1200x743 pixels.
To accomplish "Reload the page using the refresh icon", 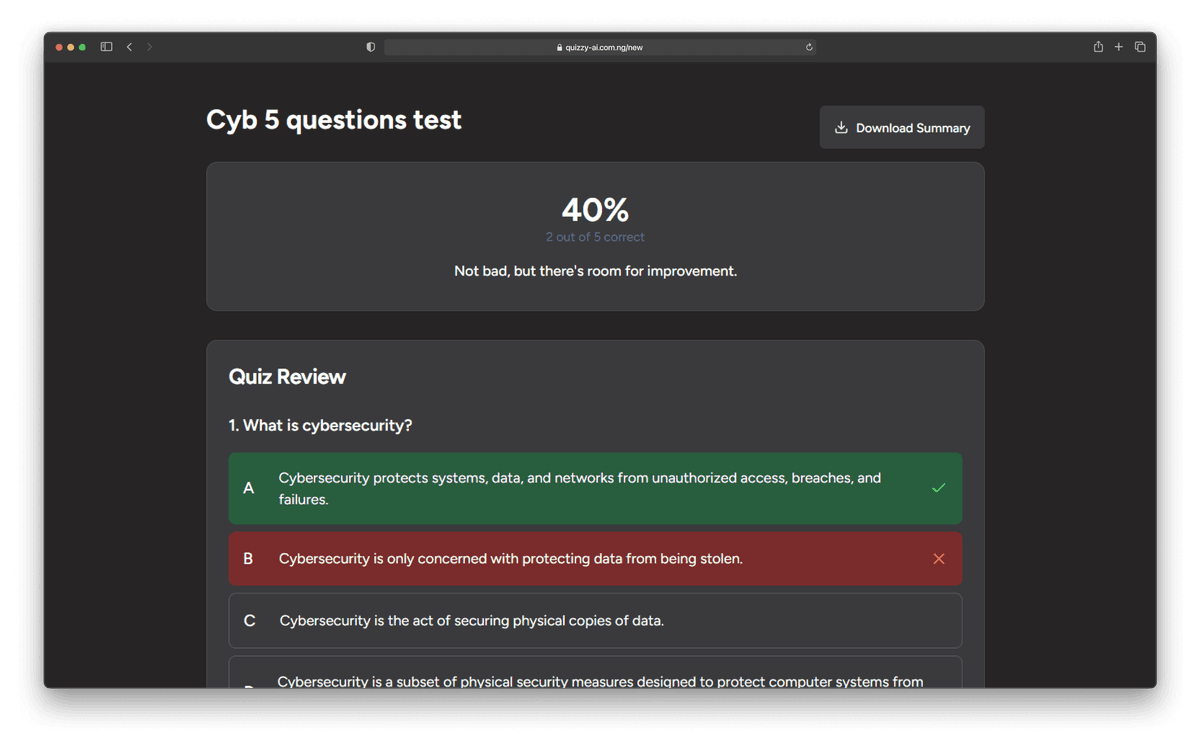I will [808, 46].
